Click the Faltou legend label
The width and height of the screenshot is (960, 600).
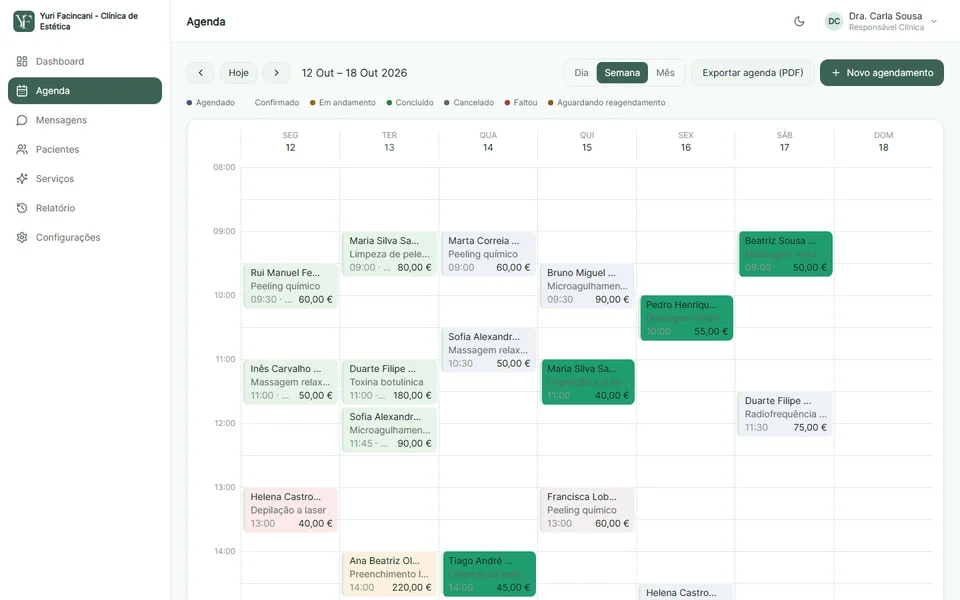coord(525,103)
